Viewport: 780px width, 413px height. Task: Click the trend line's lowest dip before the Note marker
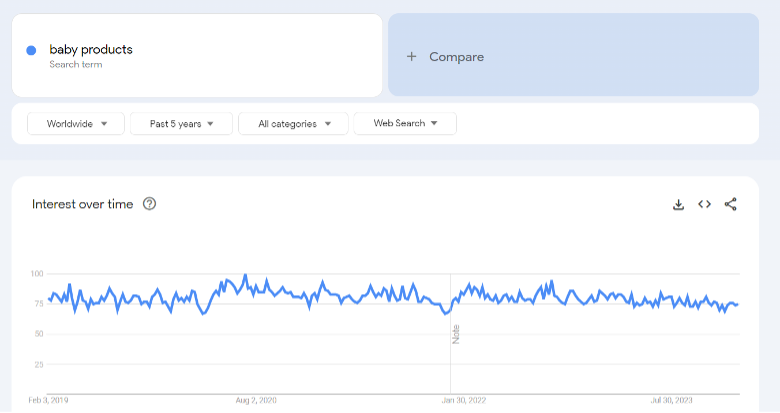[x=446, y=313]
